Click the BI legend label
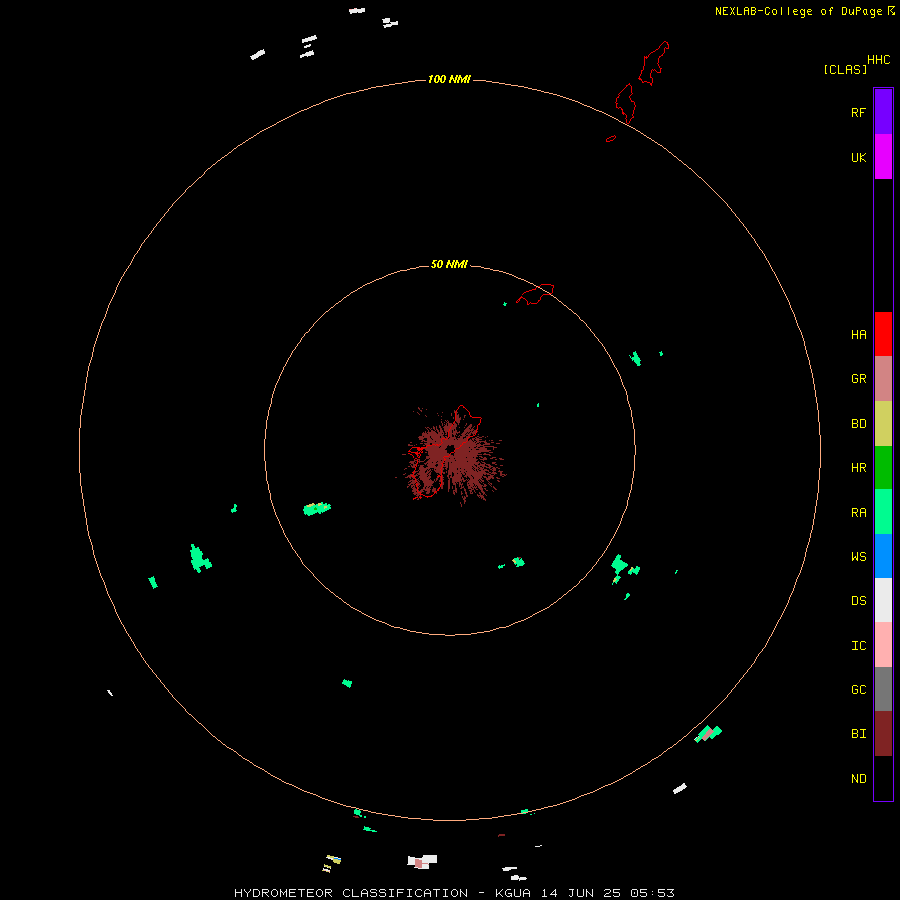Viewport: 900px width, 900px height. pos(858,734)
